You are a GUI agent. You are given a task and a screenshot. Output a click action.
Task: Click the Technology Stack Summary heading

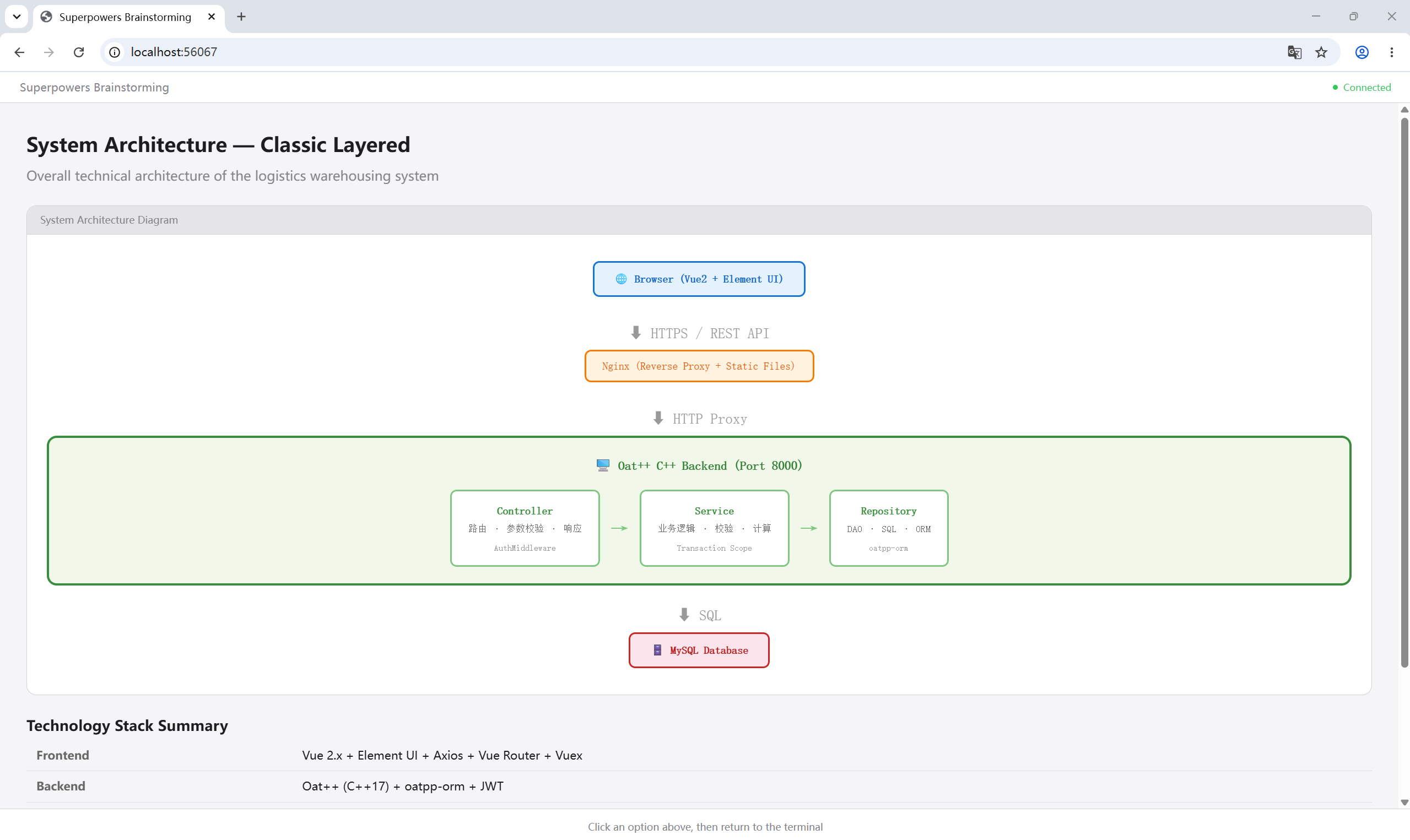point(127,725)
